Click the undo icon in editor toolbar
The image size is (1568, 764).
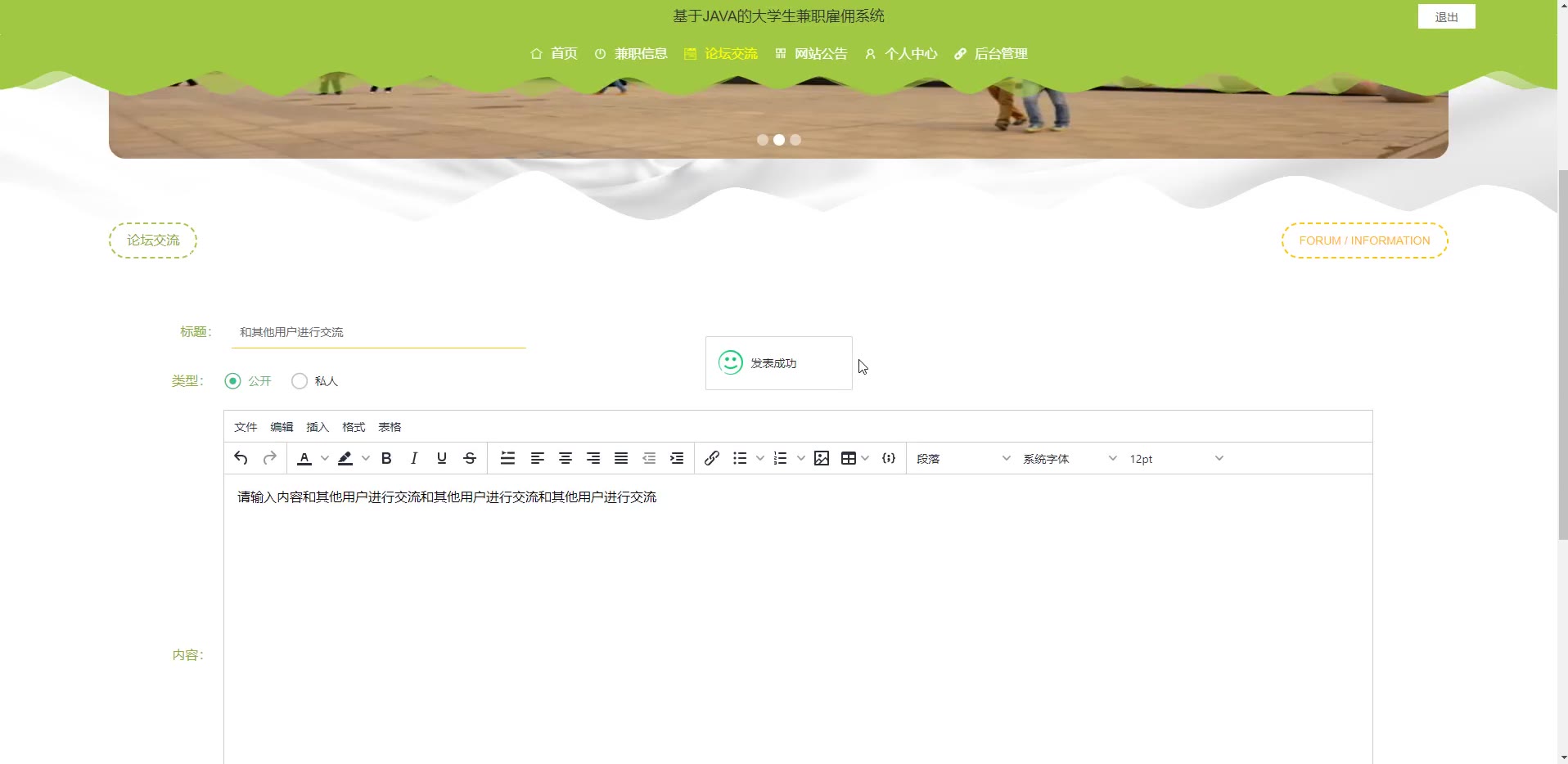[241, 458]
